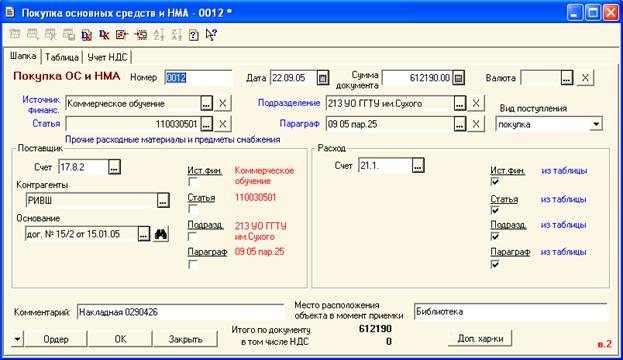Clear the Валюта field with X
This screenshot has height=360, width=623.
[585, 78]
